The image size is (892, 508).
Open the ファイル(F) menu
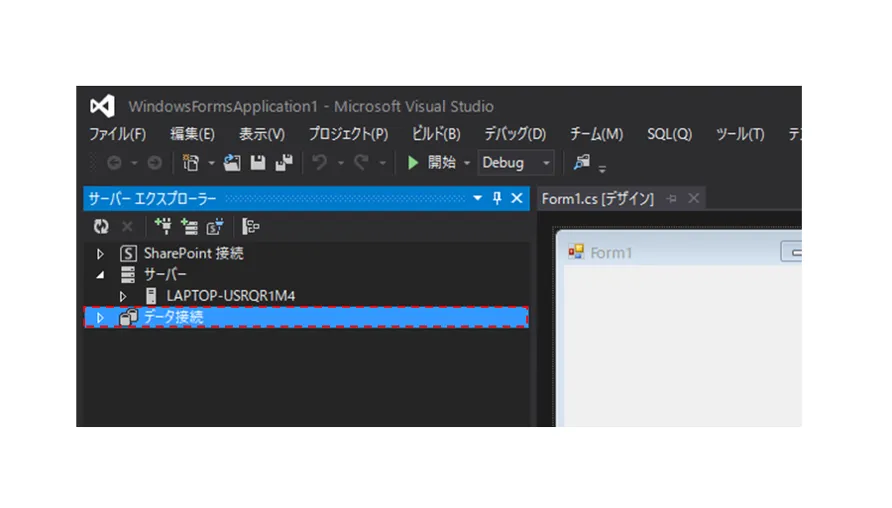[x=117, y=134]
